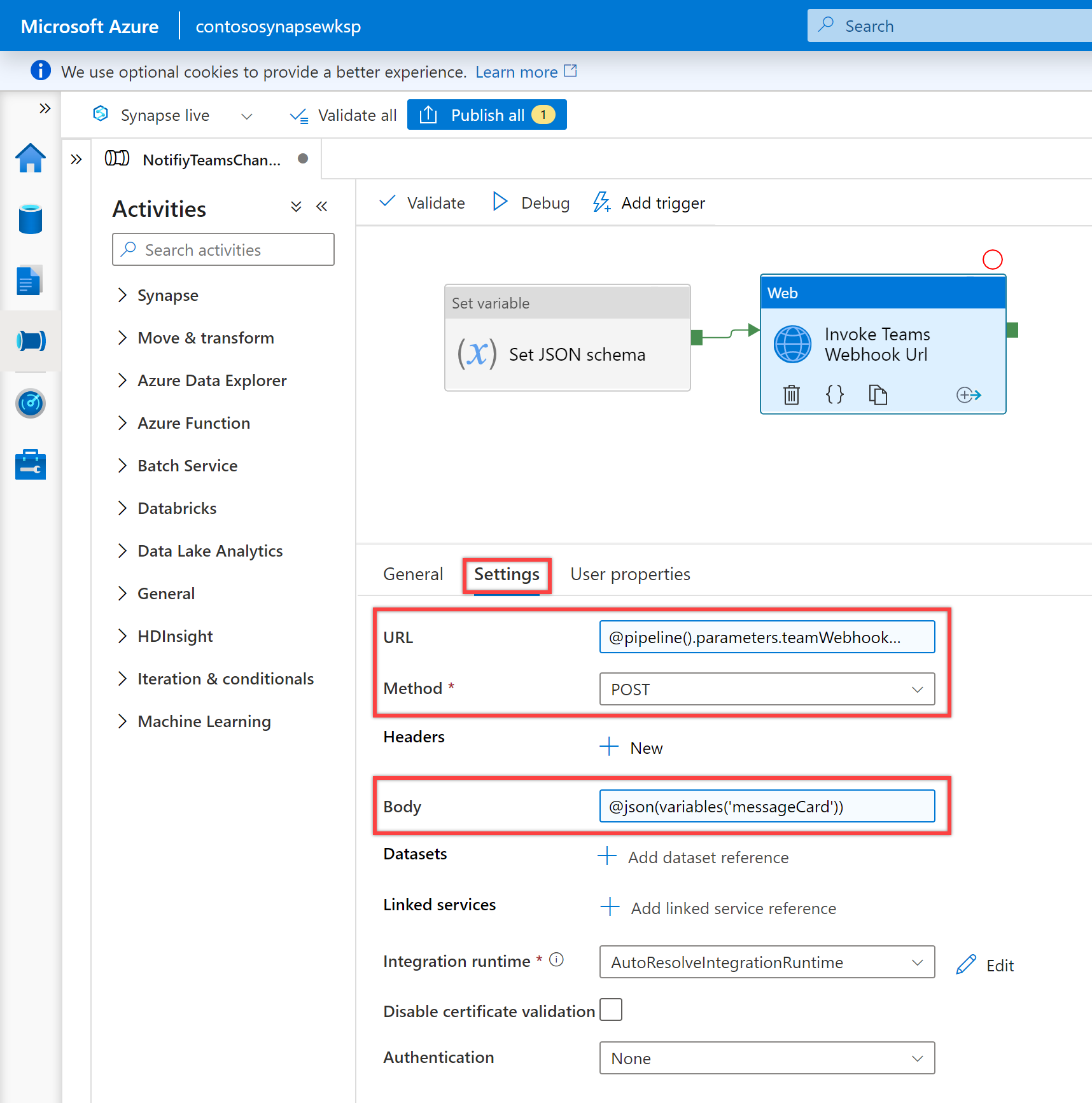Click the Add trigger lightning icon

click(x=601, y=202)
